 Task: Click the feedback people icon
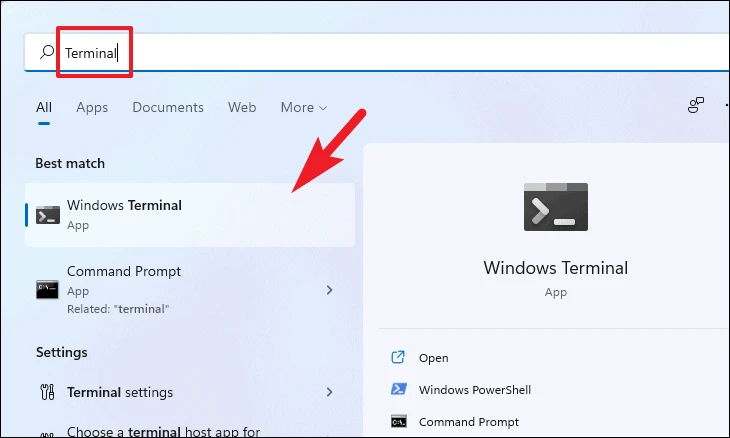[x=696, y=105]
